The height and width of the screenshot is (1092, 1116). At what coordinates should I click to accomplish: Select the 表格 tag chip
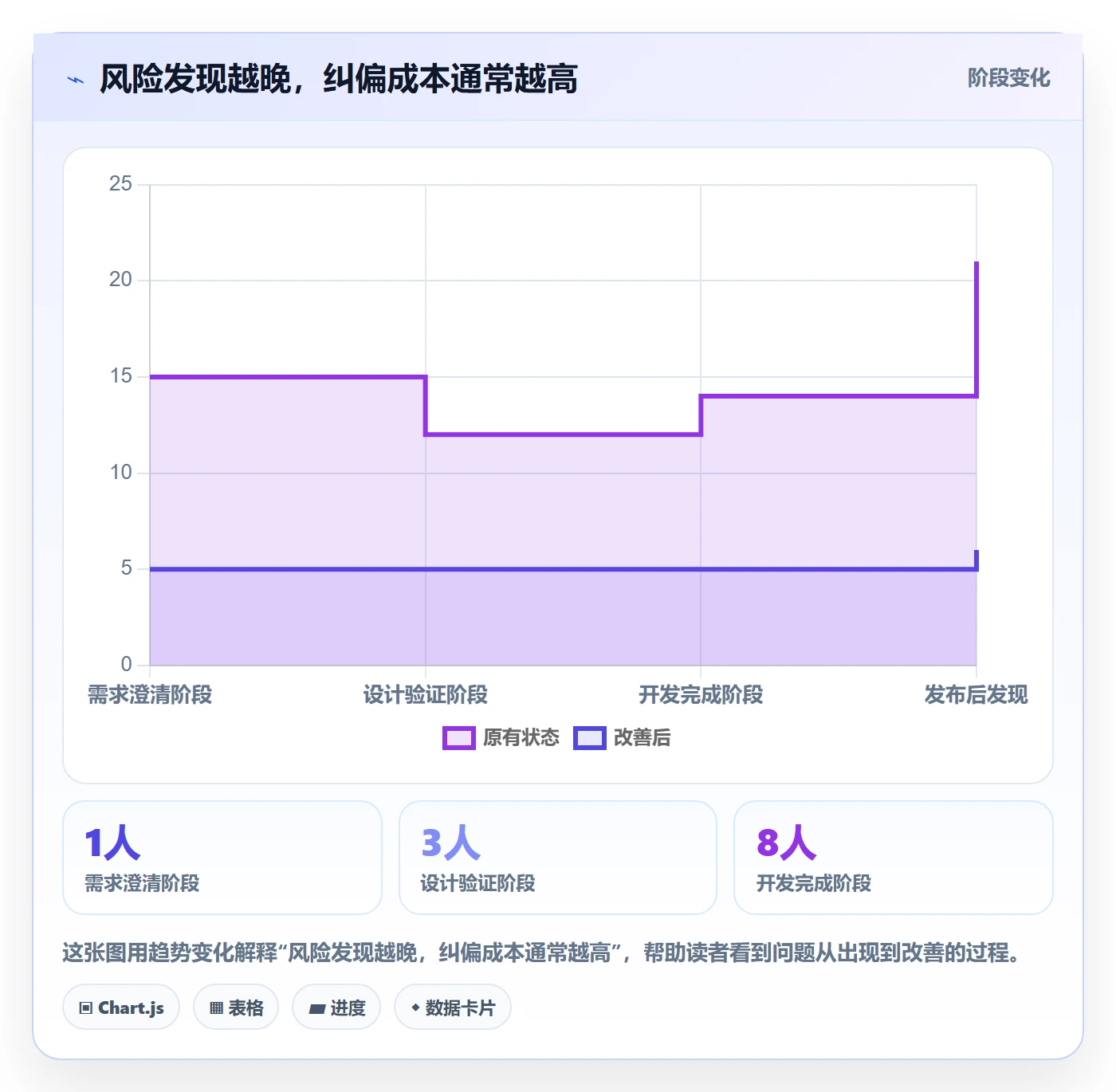coord(236,1008)
